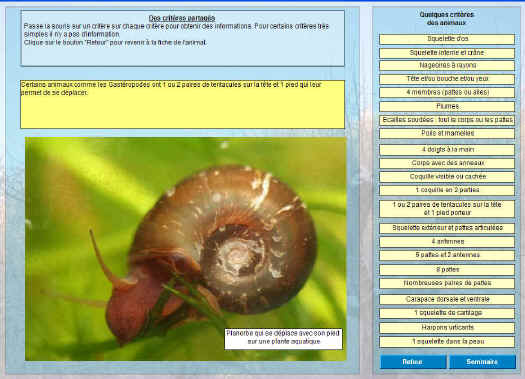Image resolution: width=525 pixels, height=379 pixels.
Task: Pick 'Corps avec des anneaux' criterion
Action: pos(447,163)
